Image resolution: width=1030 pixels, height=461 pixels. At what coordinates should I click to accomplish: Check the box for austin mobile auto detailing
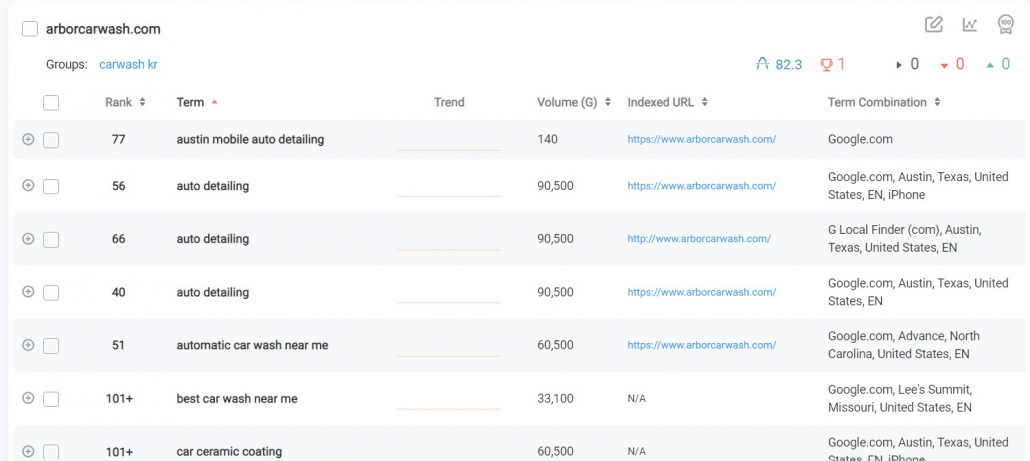(x=51, y=140)
